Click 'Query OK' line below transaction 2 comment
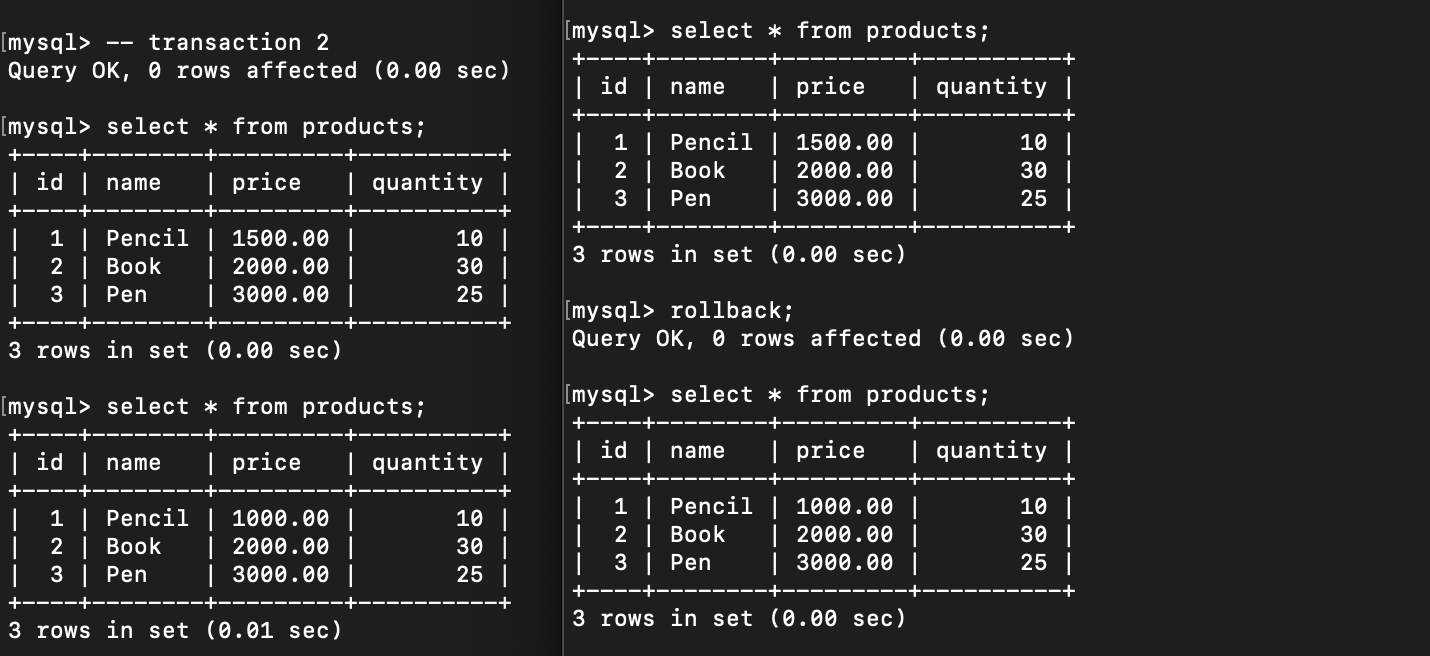The height and width of the screenshot is (656, 1430). click(x=259, y=70)
